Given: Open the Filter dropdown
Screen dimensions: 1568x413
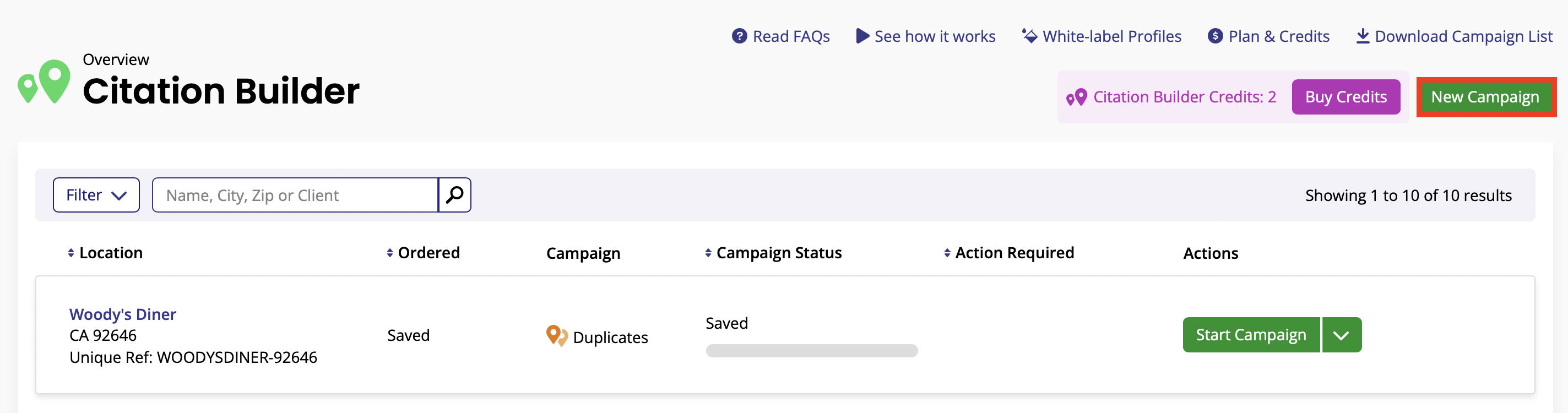Looking at the screenshot, I should coord(96,194).
